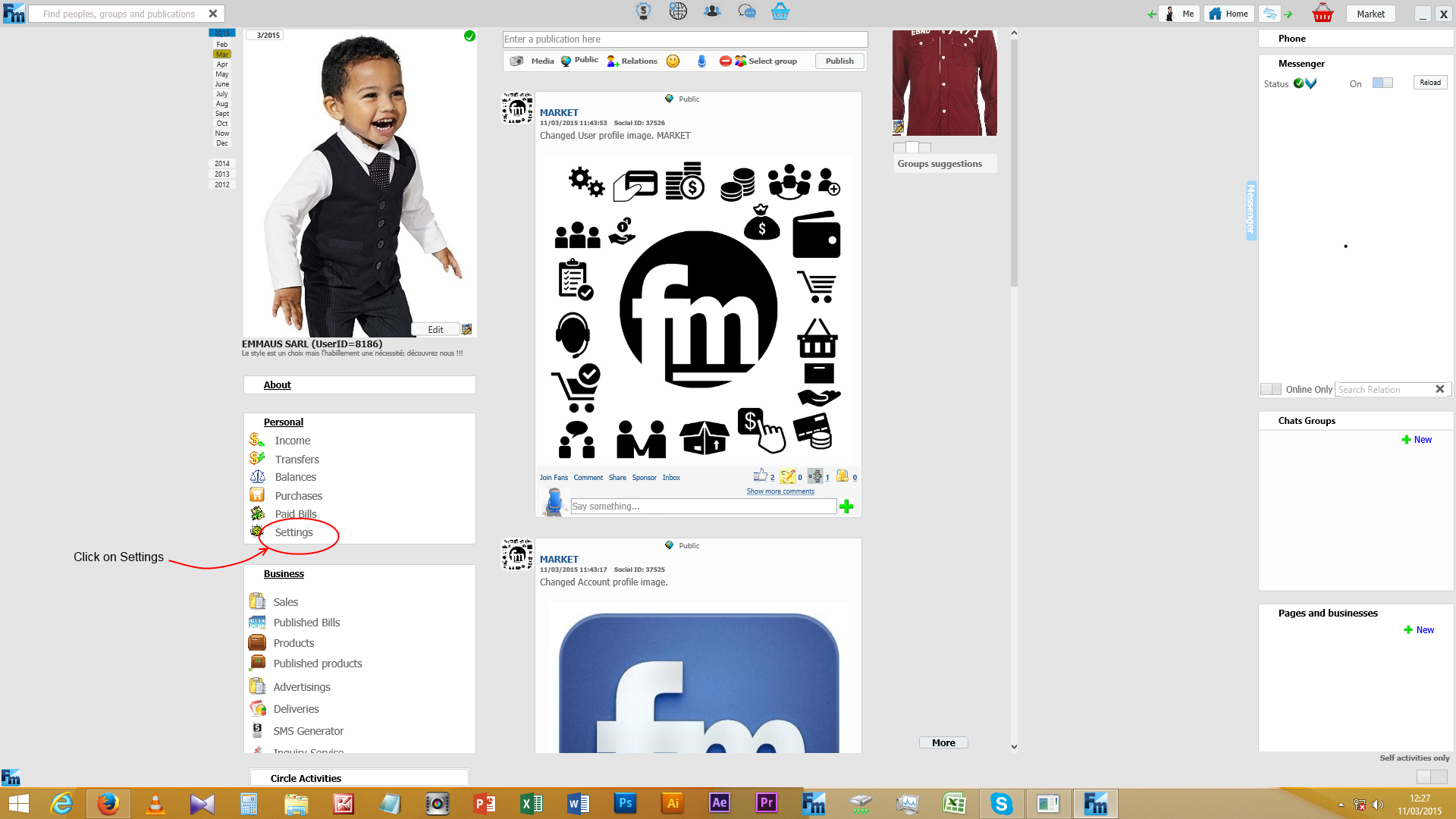Screen dimensions: 1456x819
Task: Toggle the Self activities only switch
Action: 1432,777
